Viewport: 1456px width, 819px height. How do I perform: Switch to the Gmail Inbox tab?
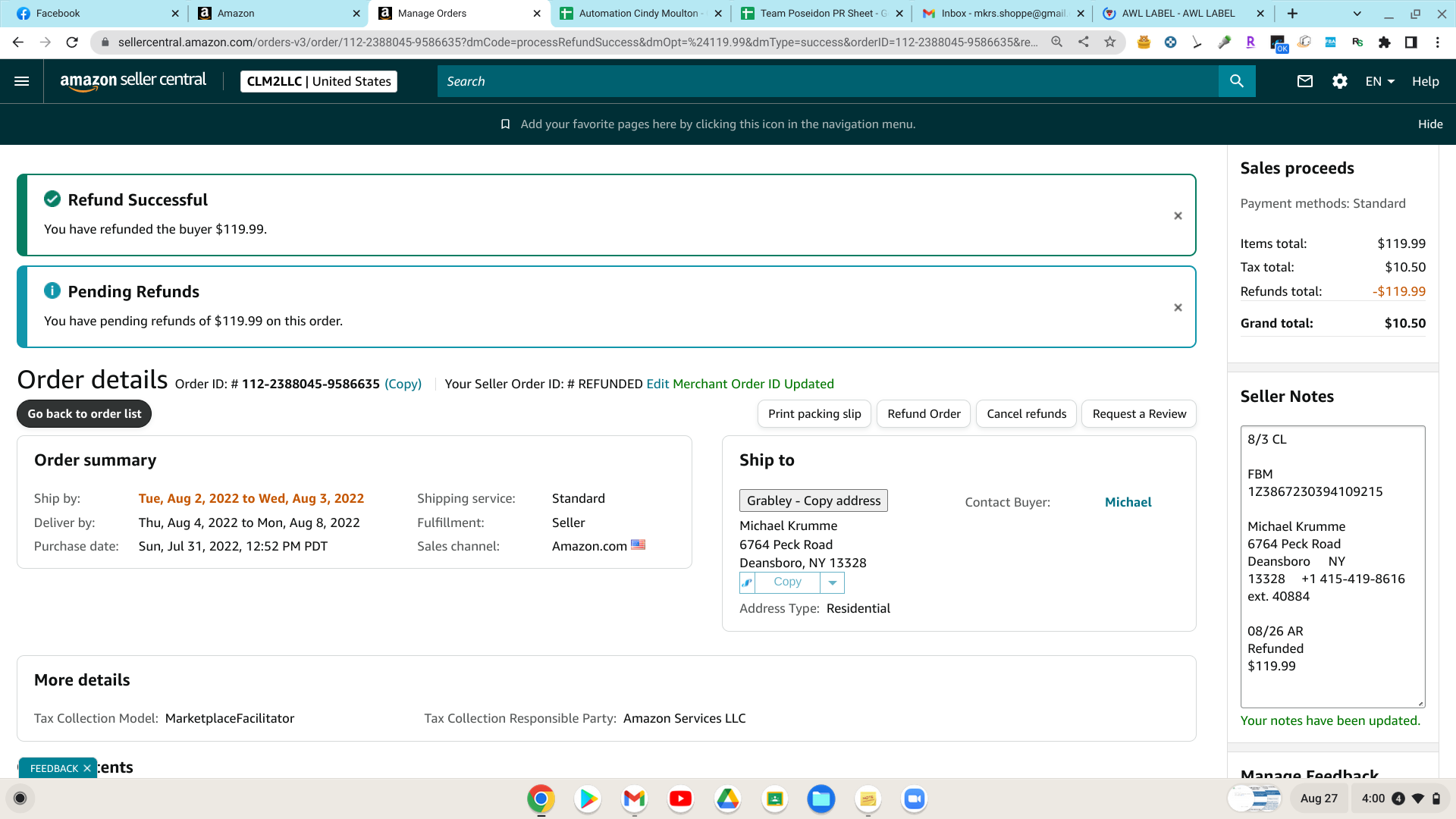click(1003, 14)
